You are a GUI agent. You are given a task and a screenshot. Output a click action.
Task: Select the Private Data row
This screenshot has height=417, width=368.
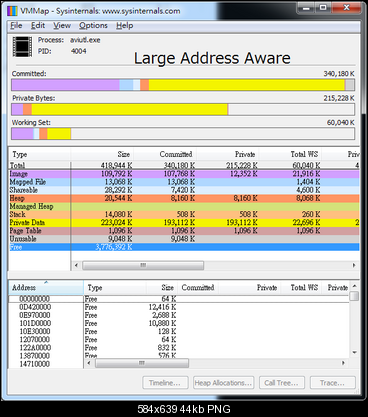click(184, 223)
